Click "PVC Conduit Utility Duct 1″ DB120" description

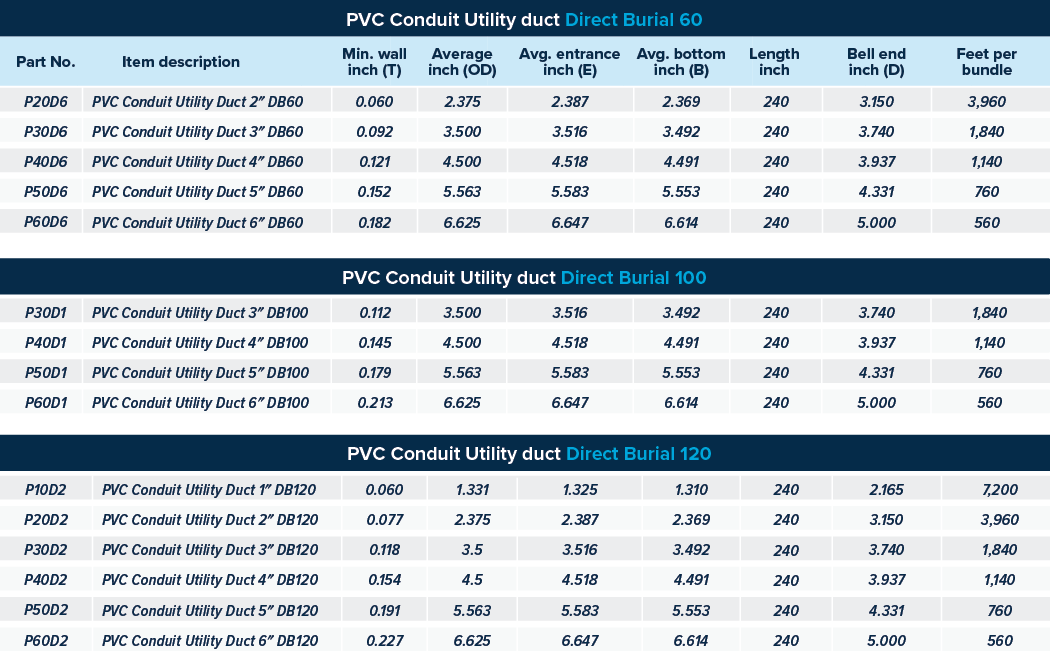210,489
